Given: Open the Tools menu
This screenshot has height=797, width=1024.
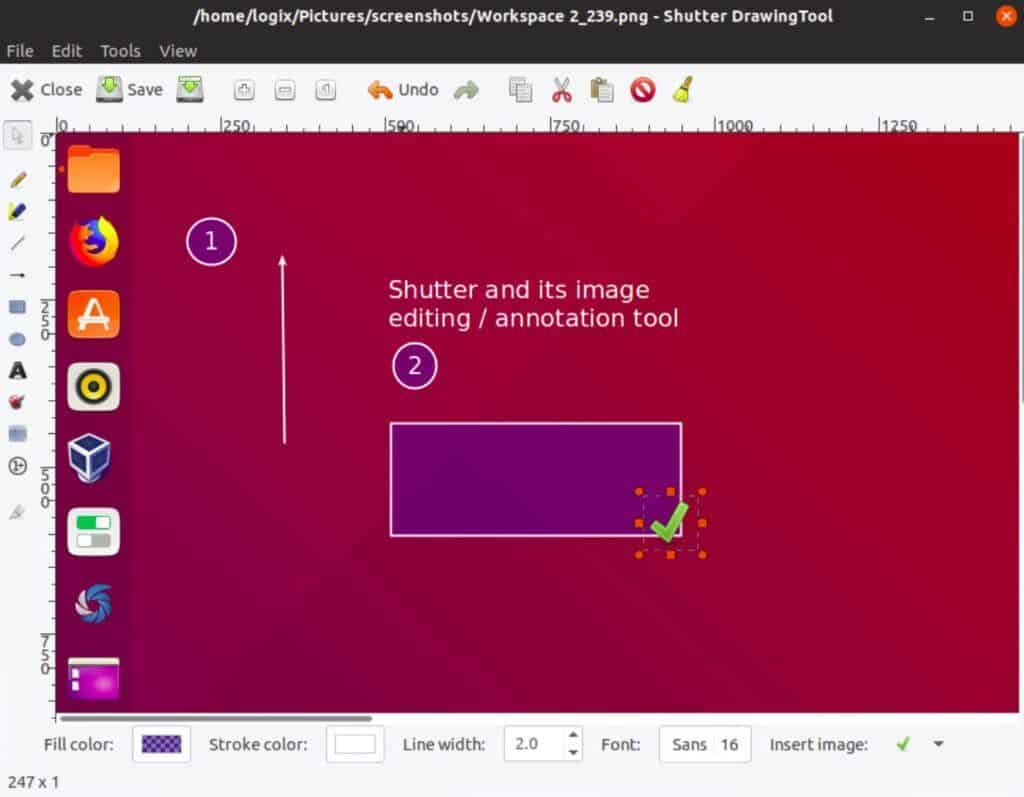Looking at the screenshot, I should (120, 51).
